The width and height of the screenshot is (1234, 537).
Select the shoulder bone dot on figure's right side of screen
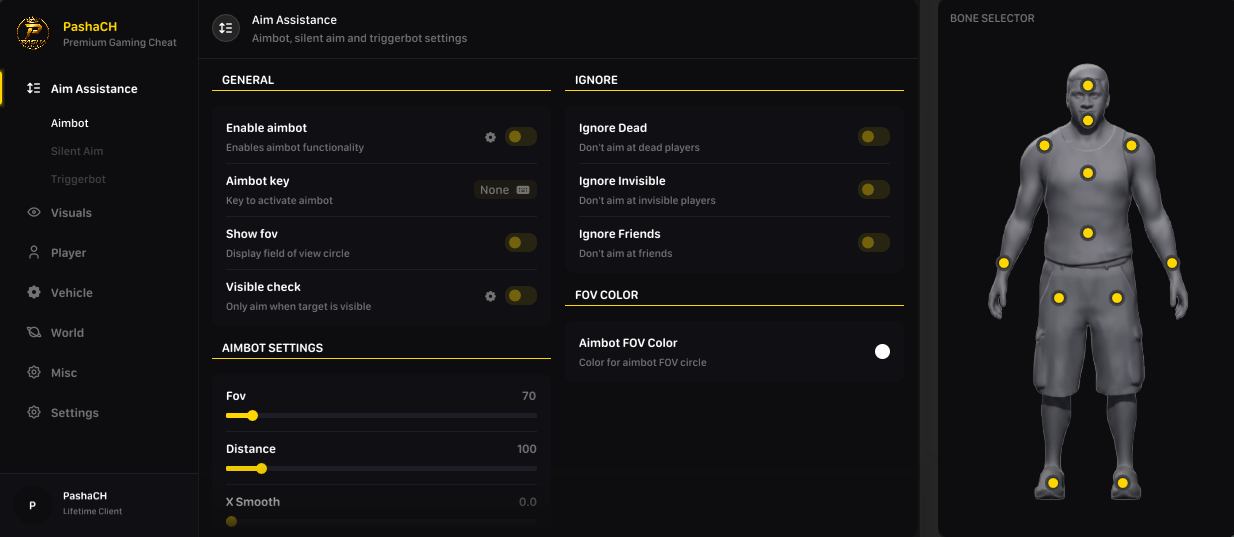coord(1131,146)
